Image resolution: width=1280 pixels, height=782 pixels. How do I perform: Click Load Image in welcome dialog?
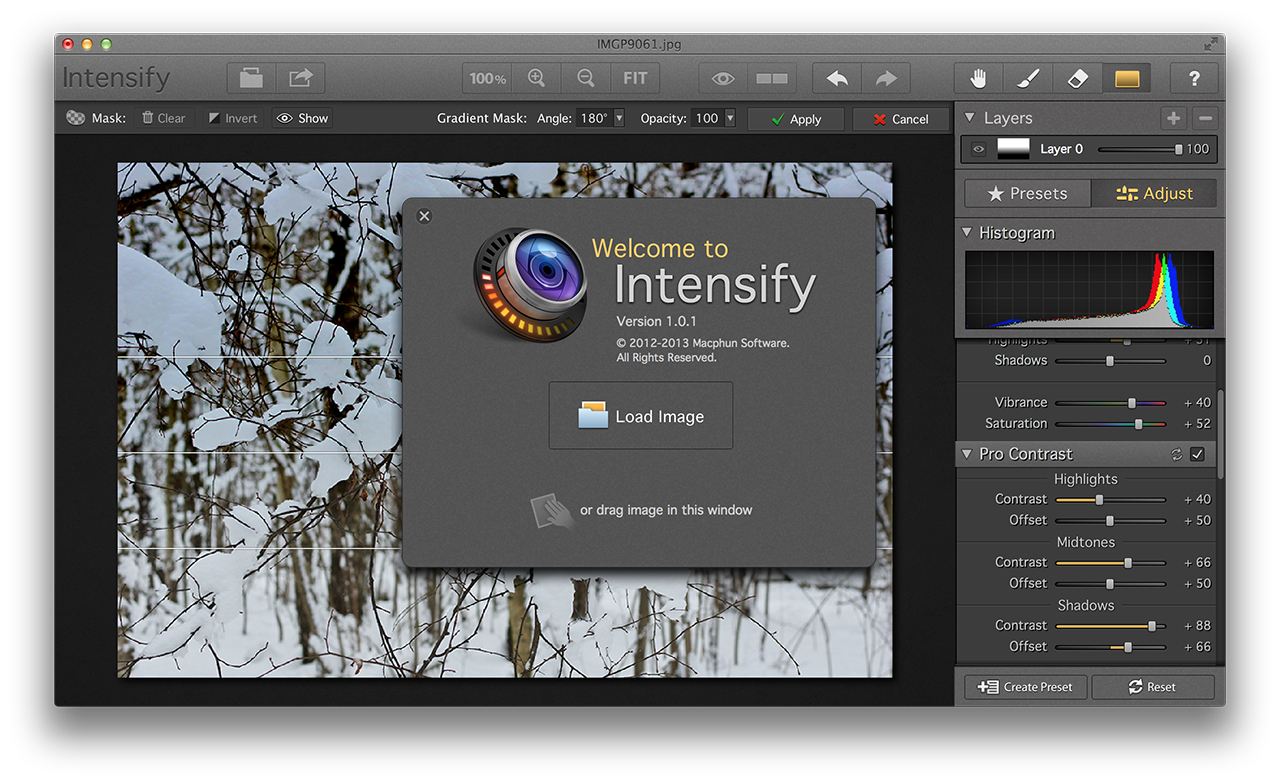pos(641,415)
